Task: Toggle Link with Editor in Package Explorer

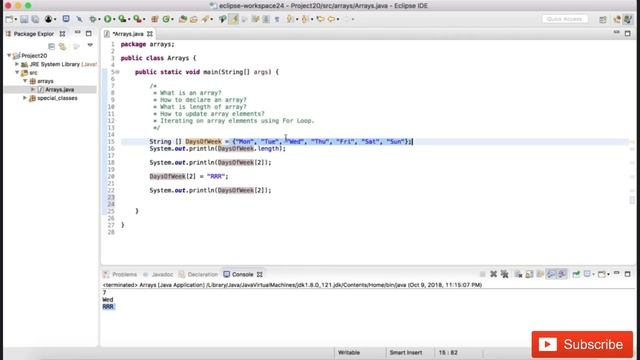Action: point(62,46)
